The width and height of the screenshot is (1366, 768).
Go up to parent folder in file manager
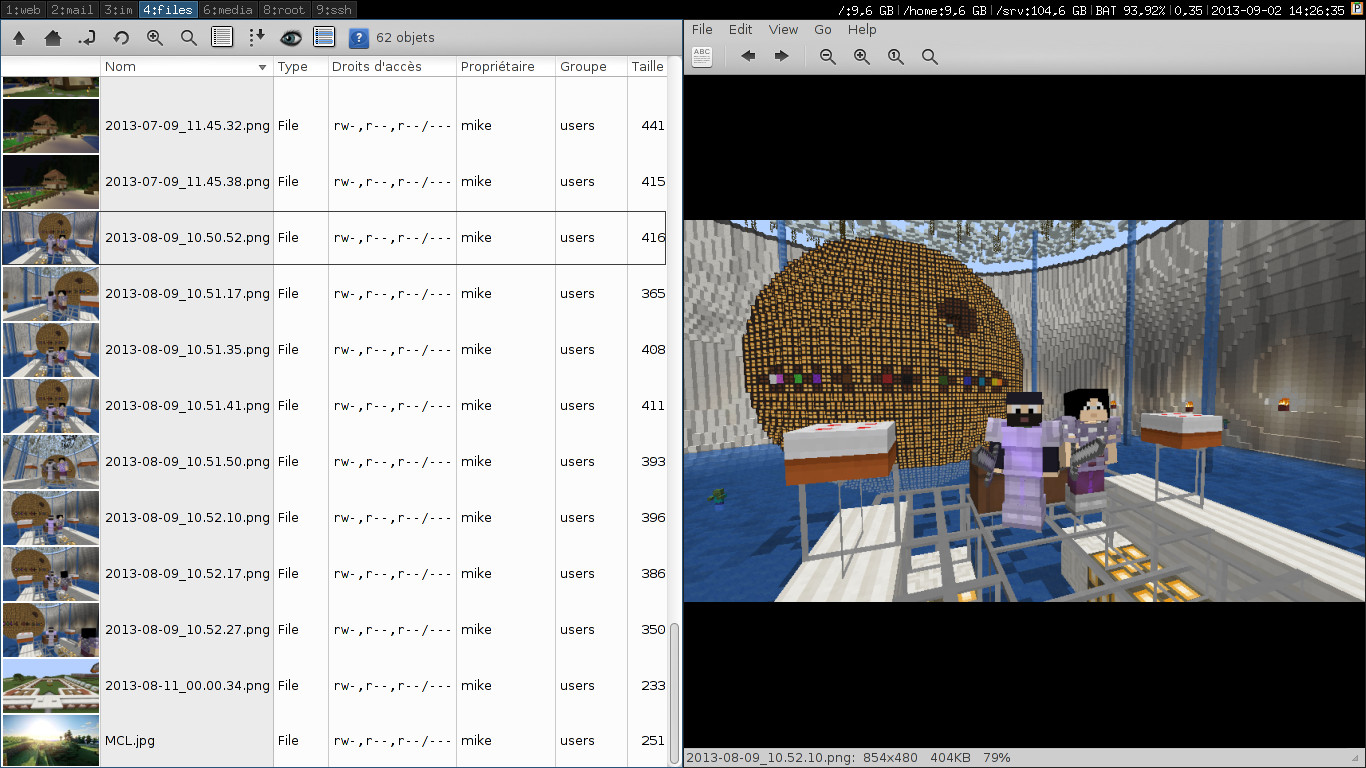click(x=19, y=38)
